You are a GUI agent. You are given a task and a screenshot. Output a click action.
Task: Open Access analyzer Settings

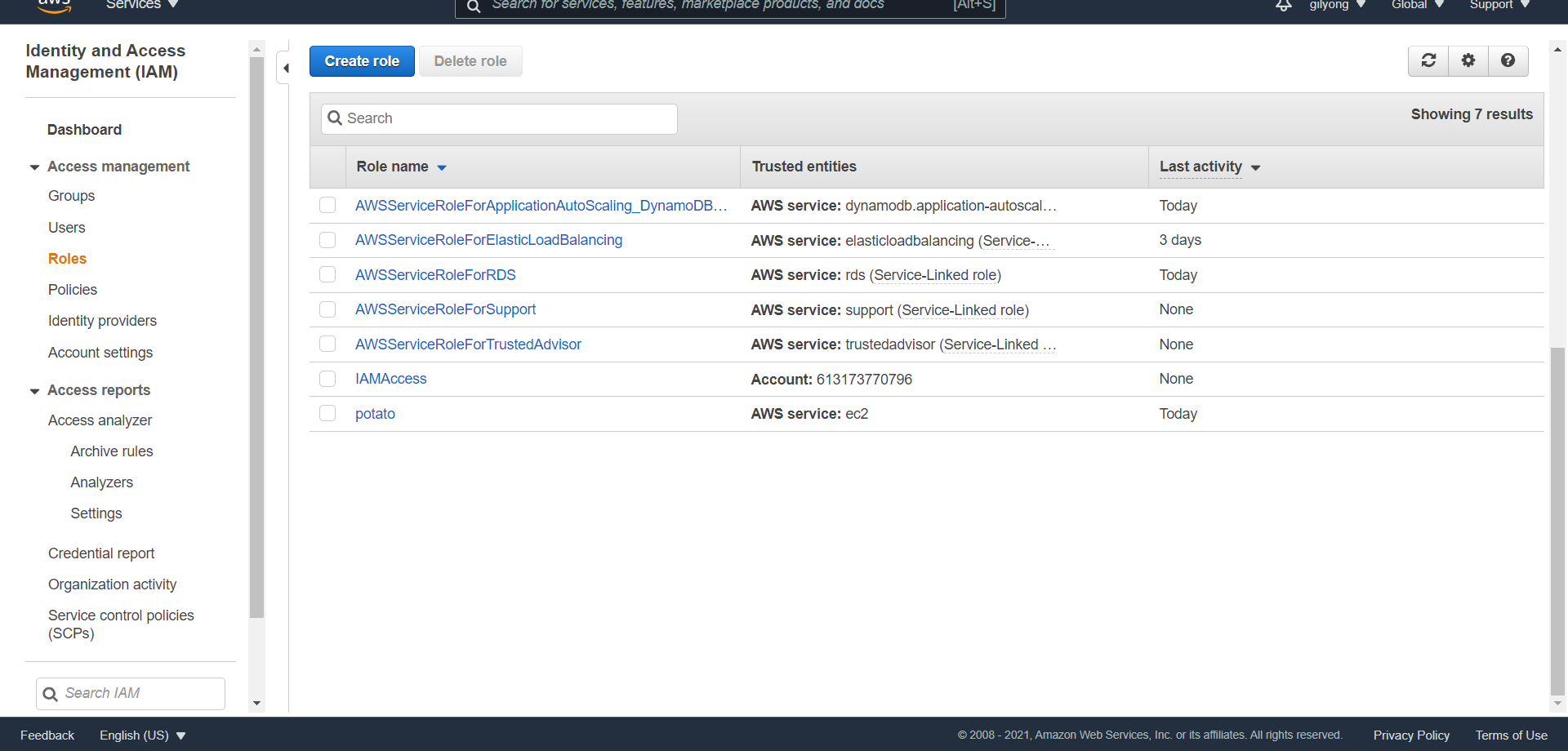pos(96,513)
